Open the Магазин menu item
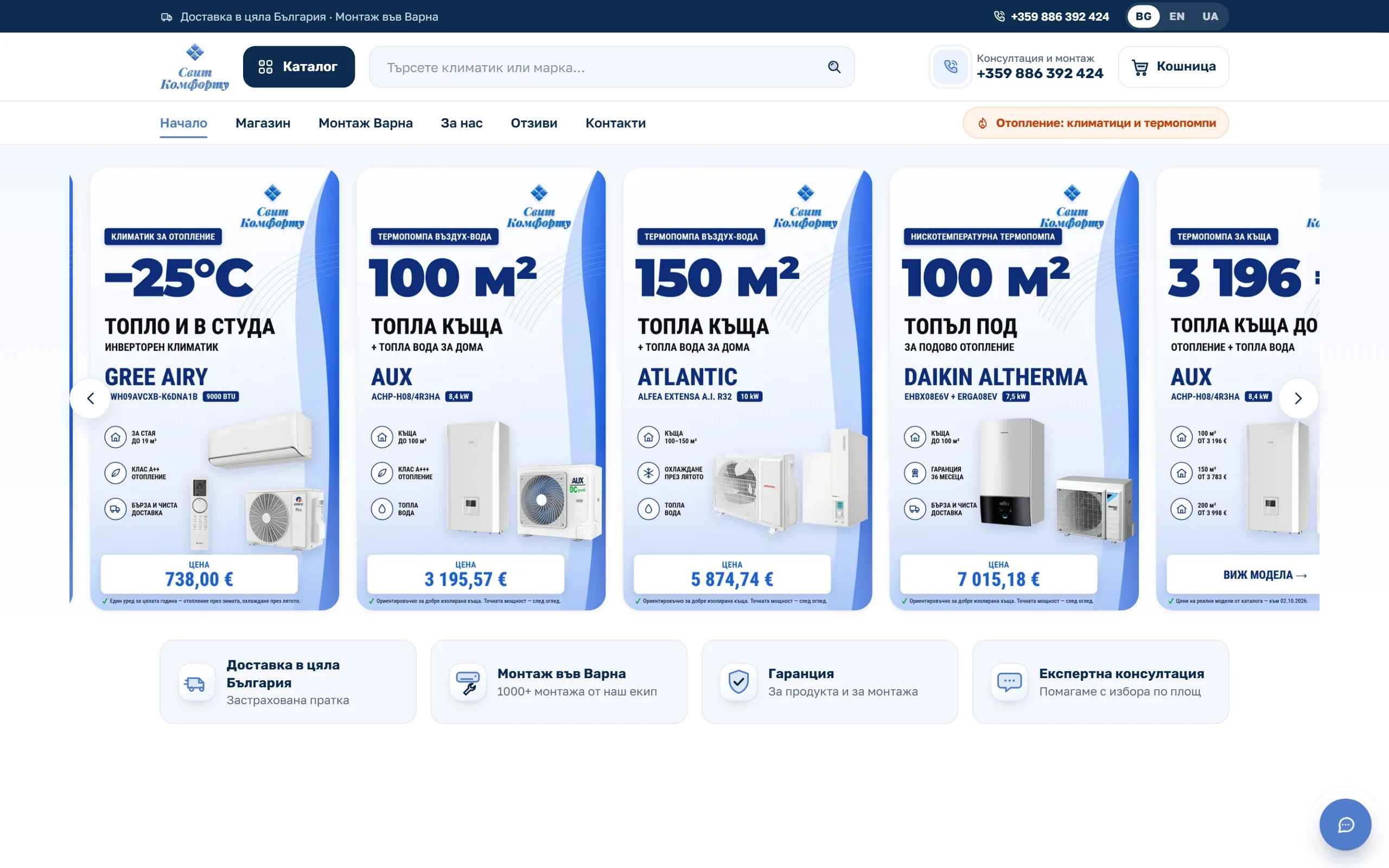This screenshot has width=1389, height=868. tap(263, 123)
